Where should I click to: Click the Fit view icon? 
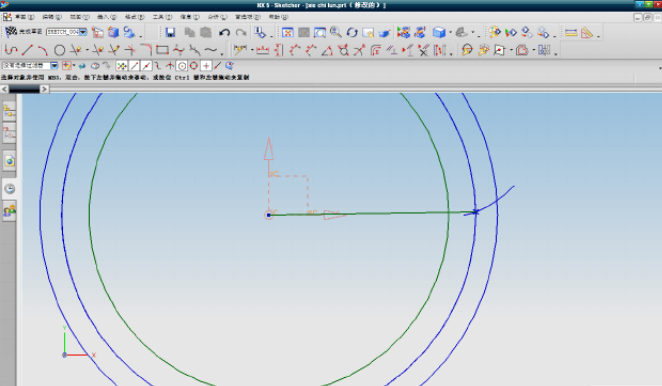pyautogui.click(x=288, y=33)
